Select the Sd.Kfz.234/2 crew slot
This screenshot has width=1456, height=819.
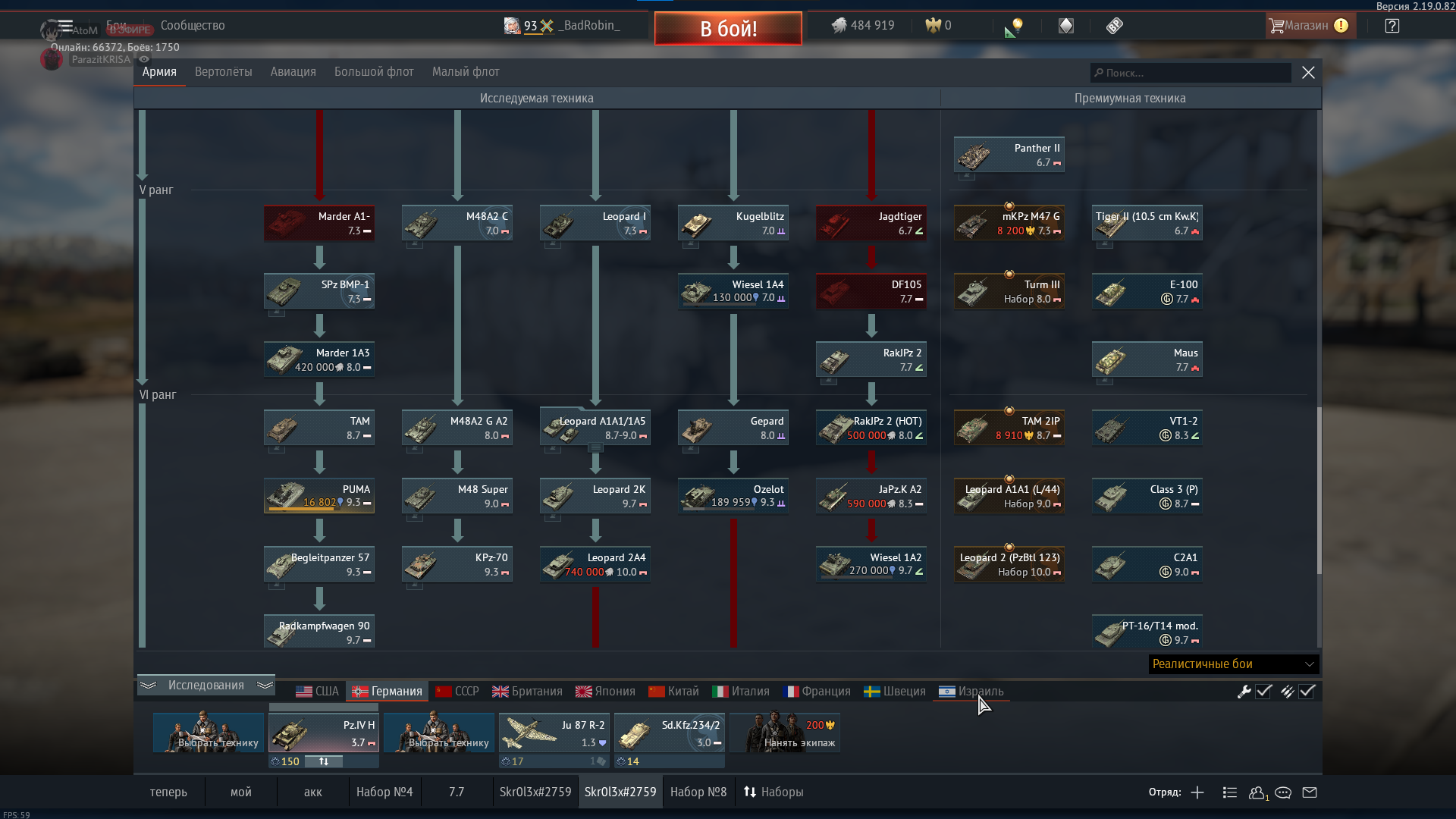(x=669, y=733)
